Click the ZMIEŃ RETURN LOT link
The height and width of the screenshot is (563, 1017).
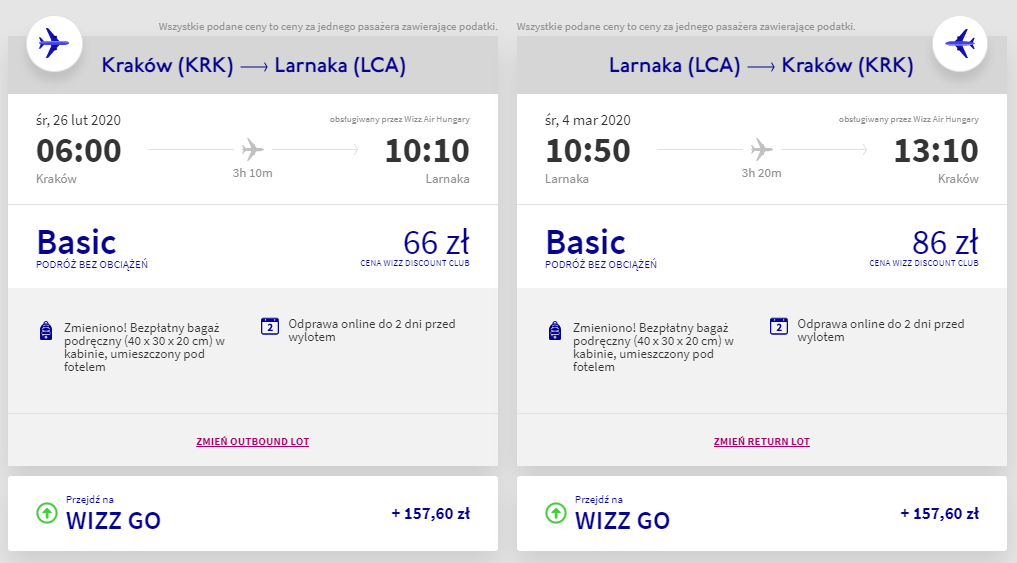762,441
